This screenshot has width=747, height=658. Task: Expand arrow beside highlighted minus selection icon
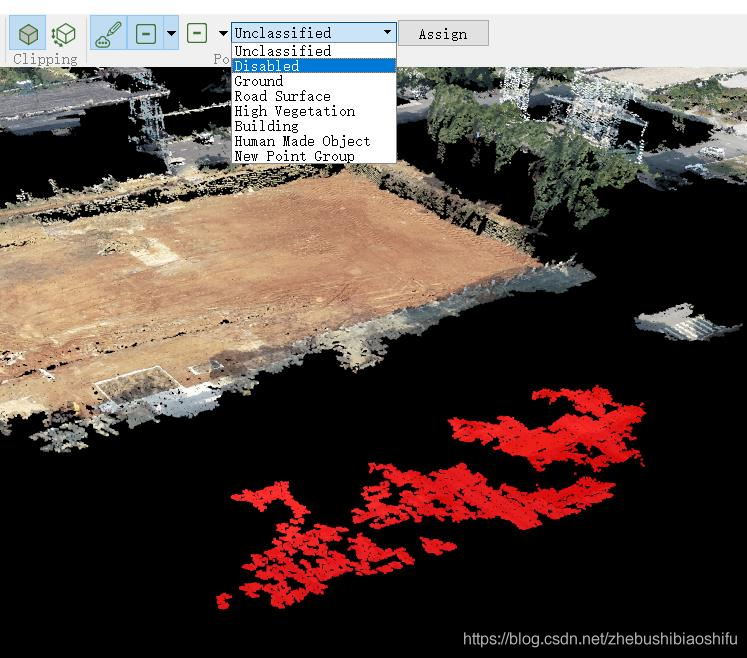click(172, 33)
